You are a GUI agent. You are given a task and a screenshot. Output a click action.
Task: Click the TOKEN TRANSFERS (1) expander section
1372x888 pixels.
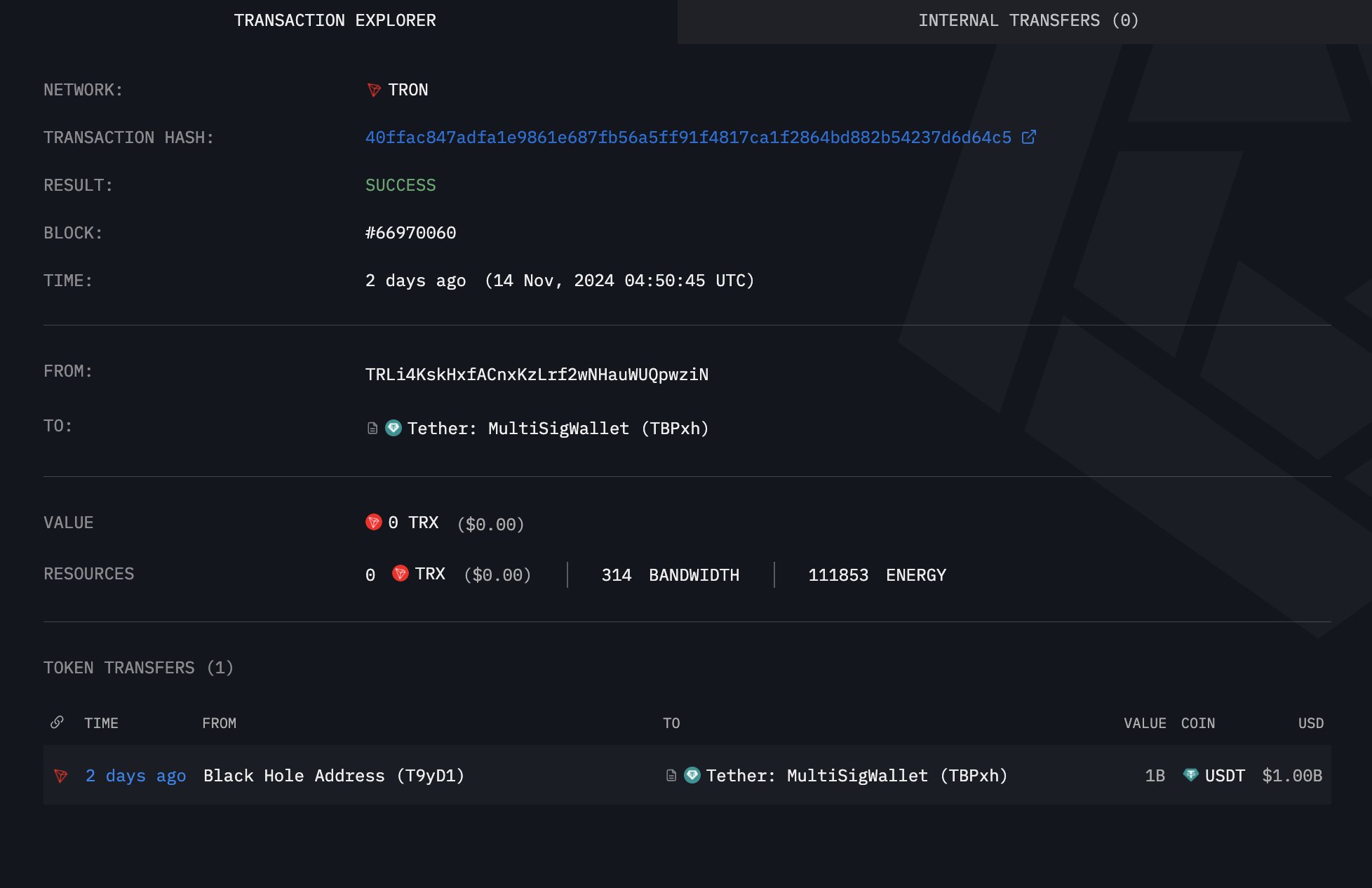click(139, 667)
